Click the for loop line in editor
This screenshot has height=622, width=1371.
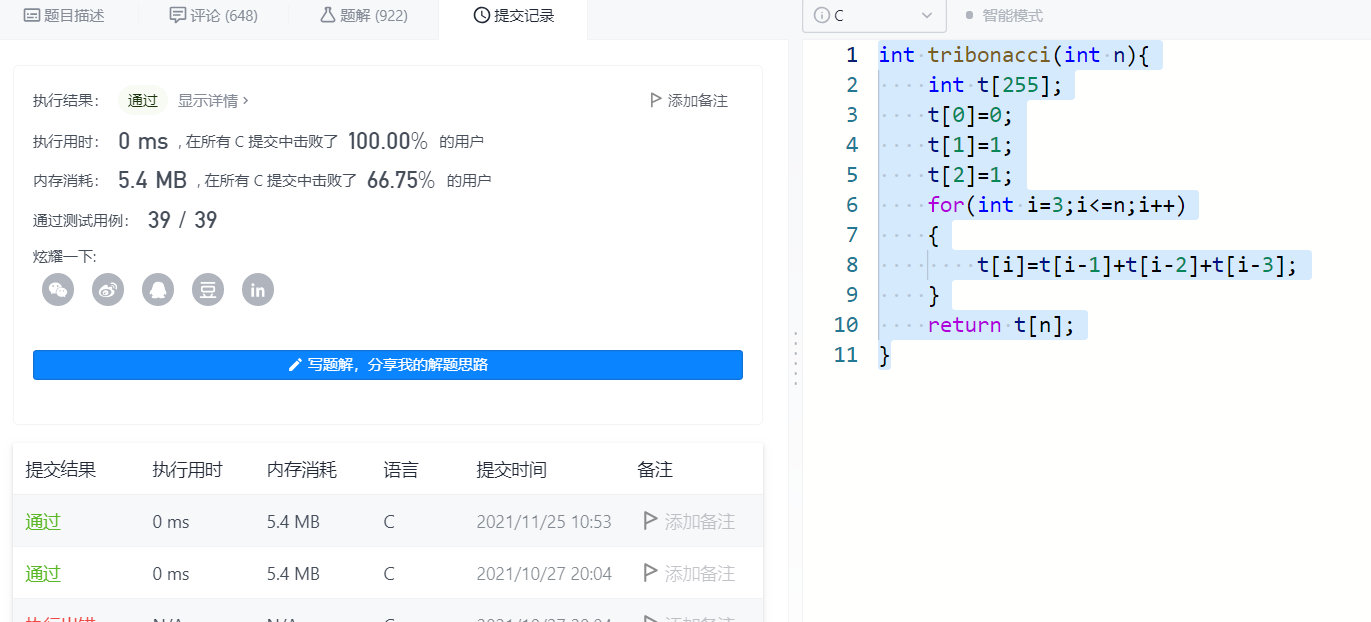click(1056, 205)
